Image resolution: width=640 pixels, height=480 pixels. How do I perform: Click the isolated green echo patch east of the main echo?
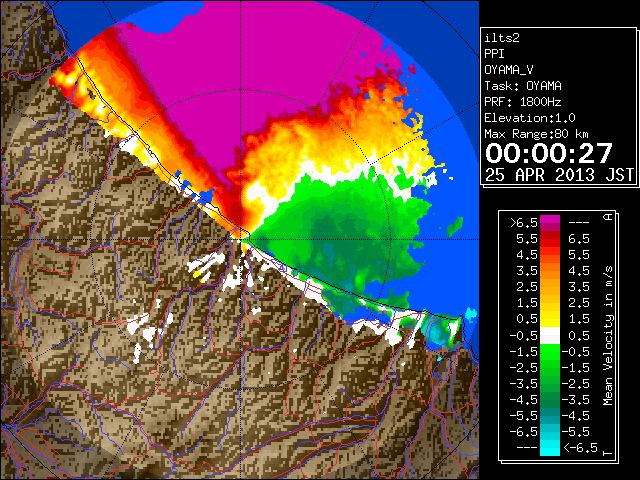coord(455,227)
